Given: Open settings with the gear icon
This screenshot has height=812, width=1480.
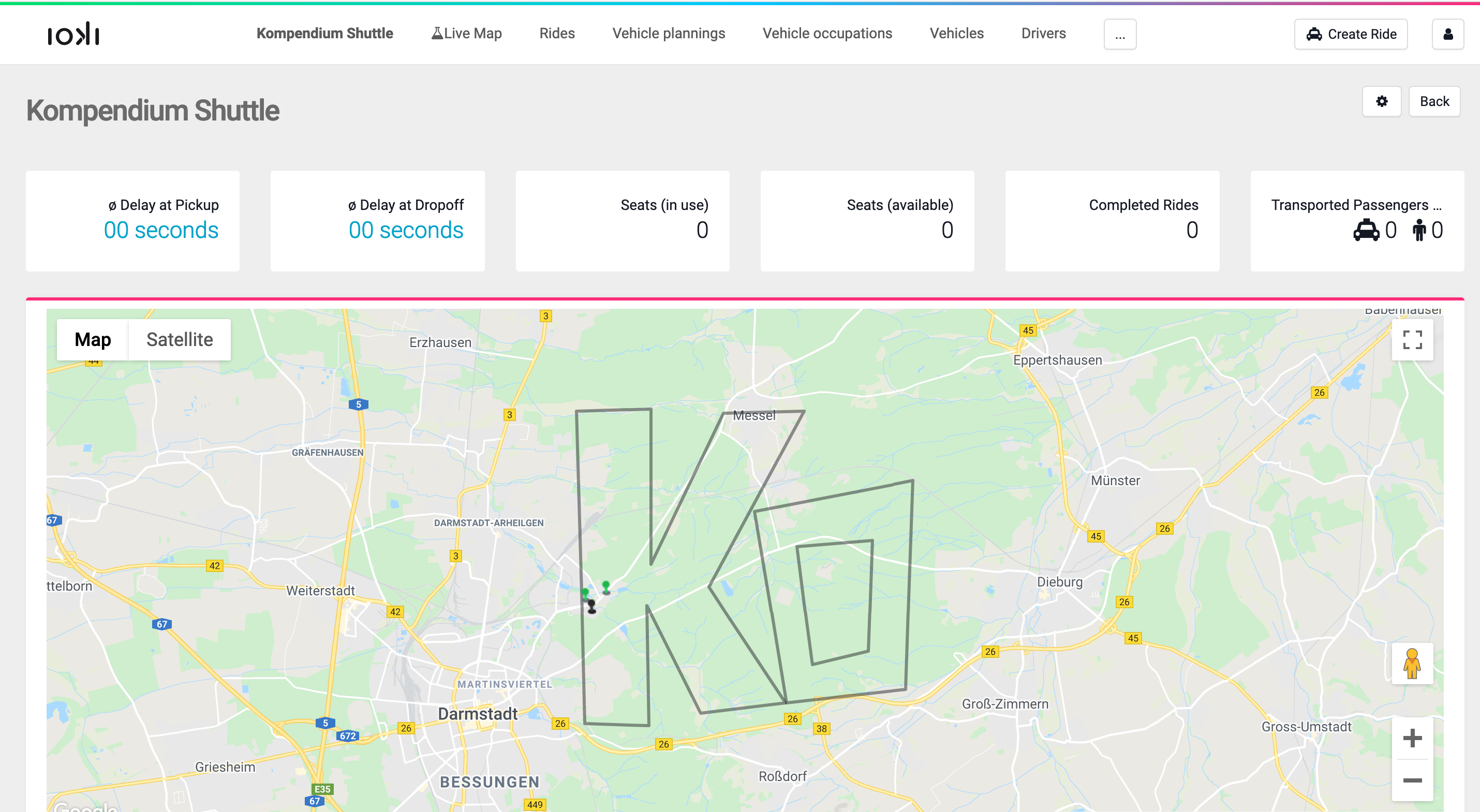Looking at the screenshot, I should tap(1381, 102).
